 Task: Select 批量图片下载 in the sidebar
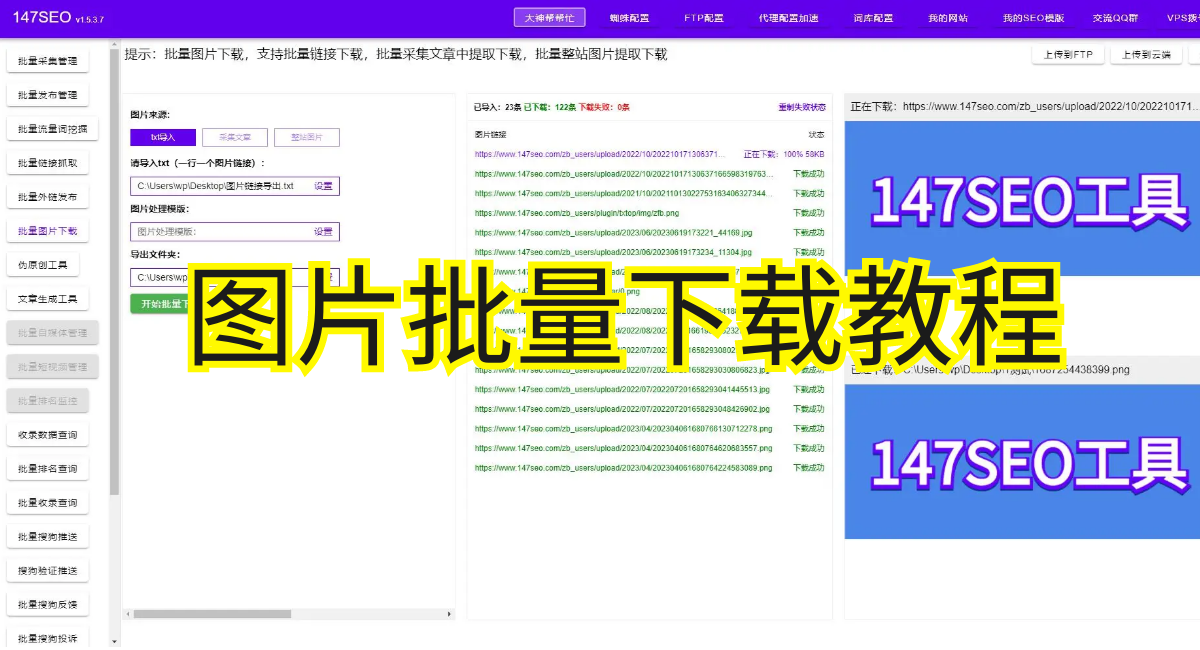pyautogui.click(x=47, y=232)
